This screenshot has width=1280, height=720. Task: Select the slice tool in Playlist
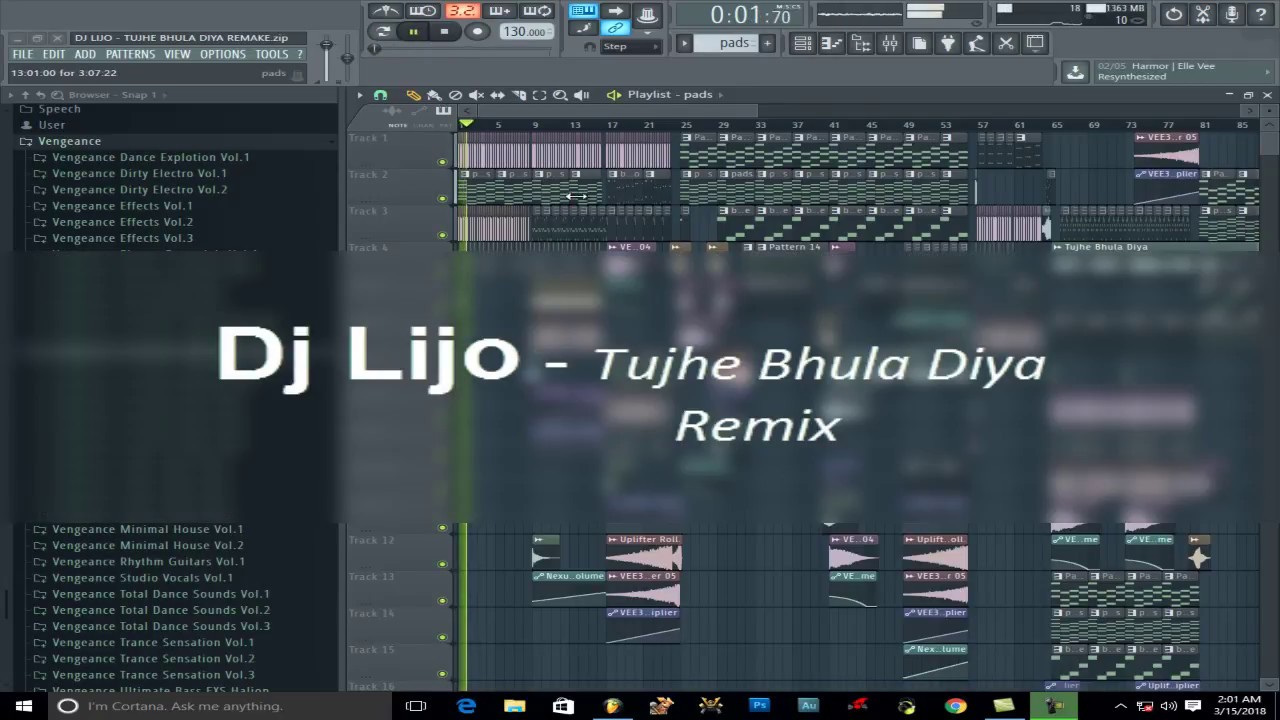tap(518, 95)
